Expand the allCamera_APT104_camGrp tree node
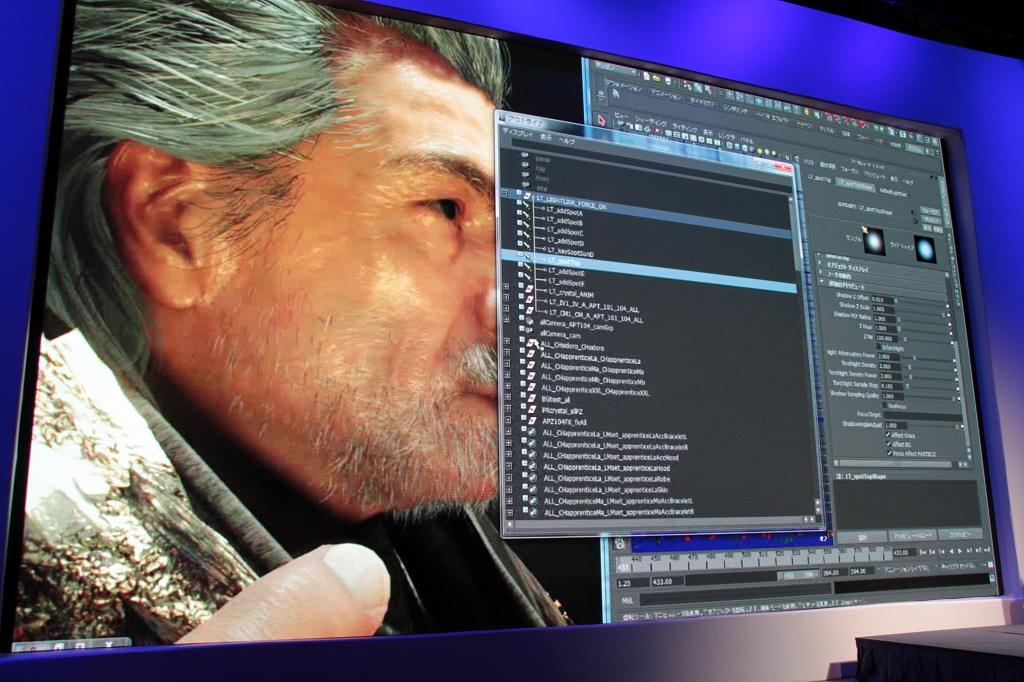Image resolution: width=1024 pixels, height=682 pixels. tap(507, 319)
